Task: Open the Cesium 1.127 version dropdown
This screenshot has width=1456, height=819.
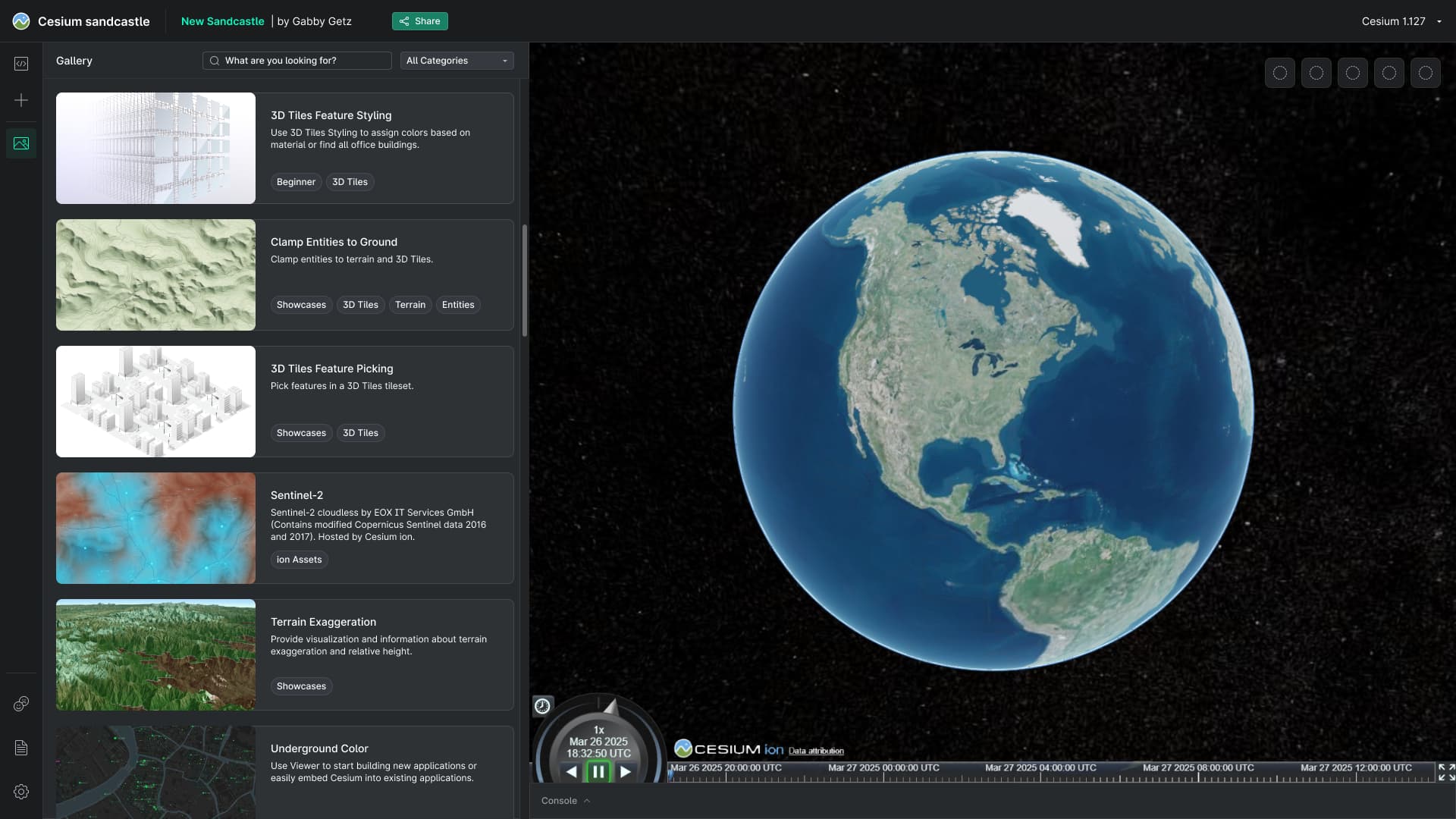Action: tap(1401, 21)
